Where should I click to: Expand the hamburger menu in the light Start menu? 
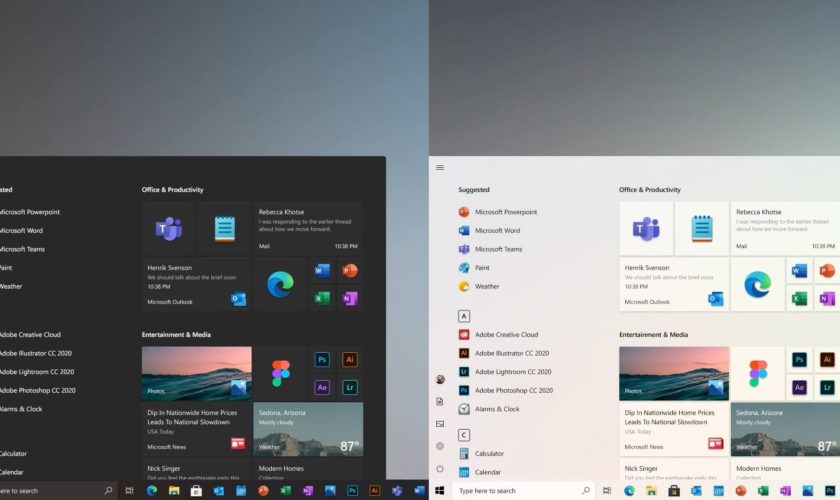coord(440,167)
